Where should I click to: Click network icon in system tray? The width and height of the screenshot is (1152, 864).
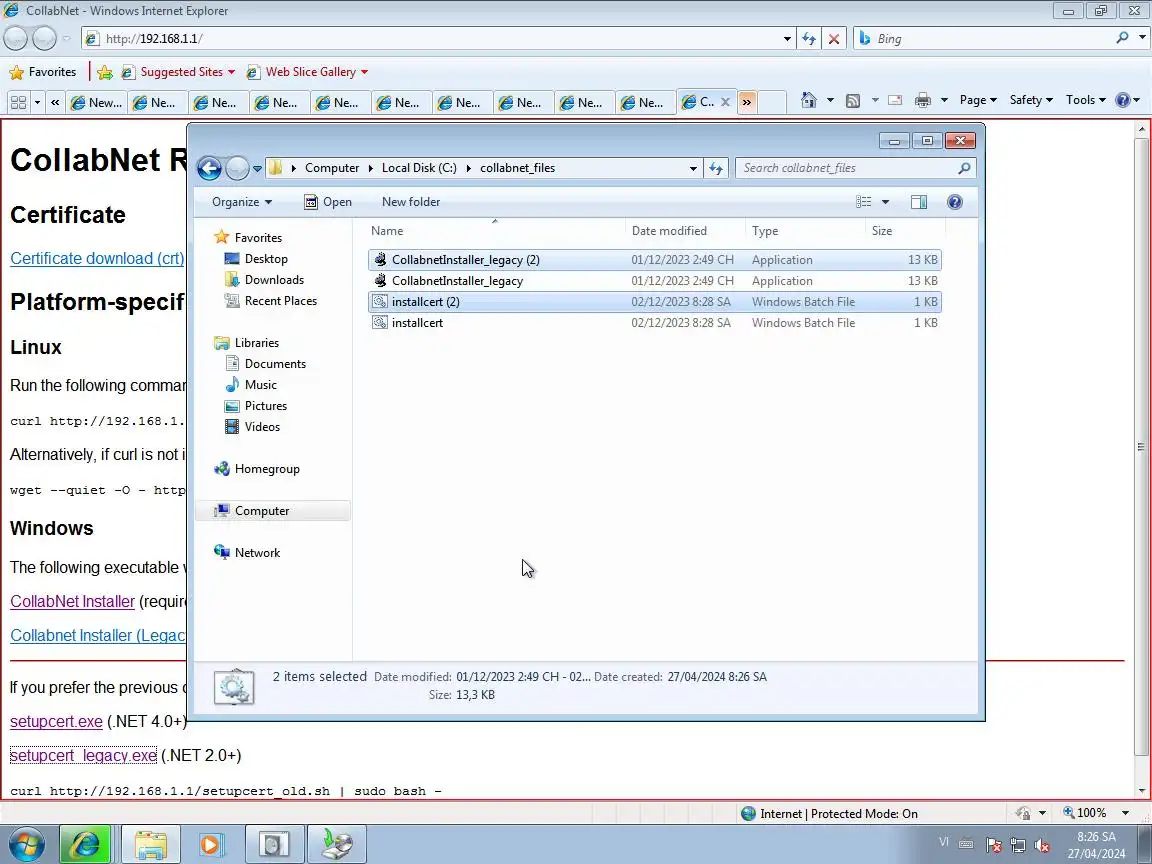(x=1018, y=845)
